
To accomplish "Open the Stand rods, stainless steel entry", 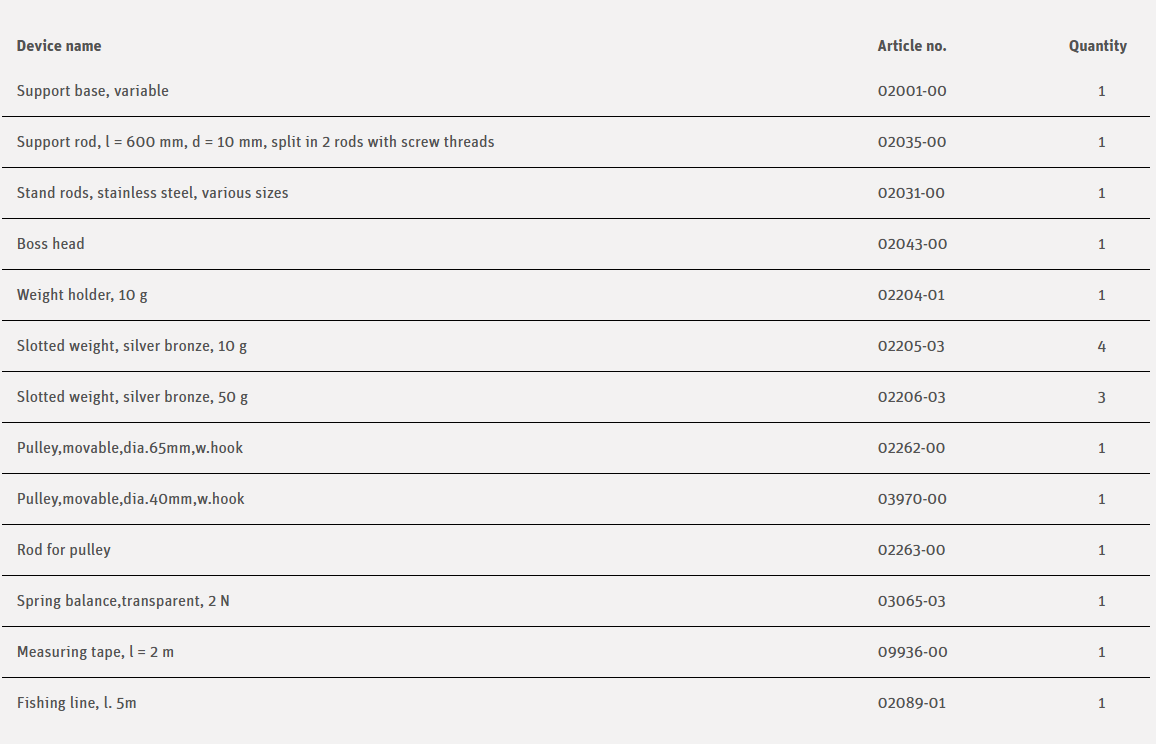I will click(x=152, y=193).
